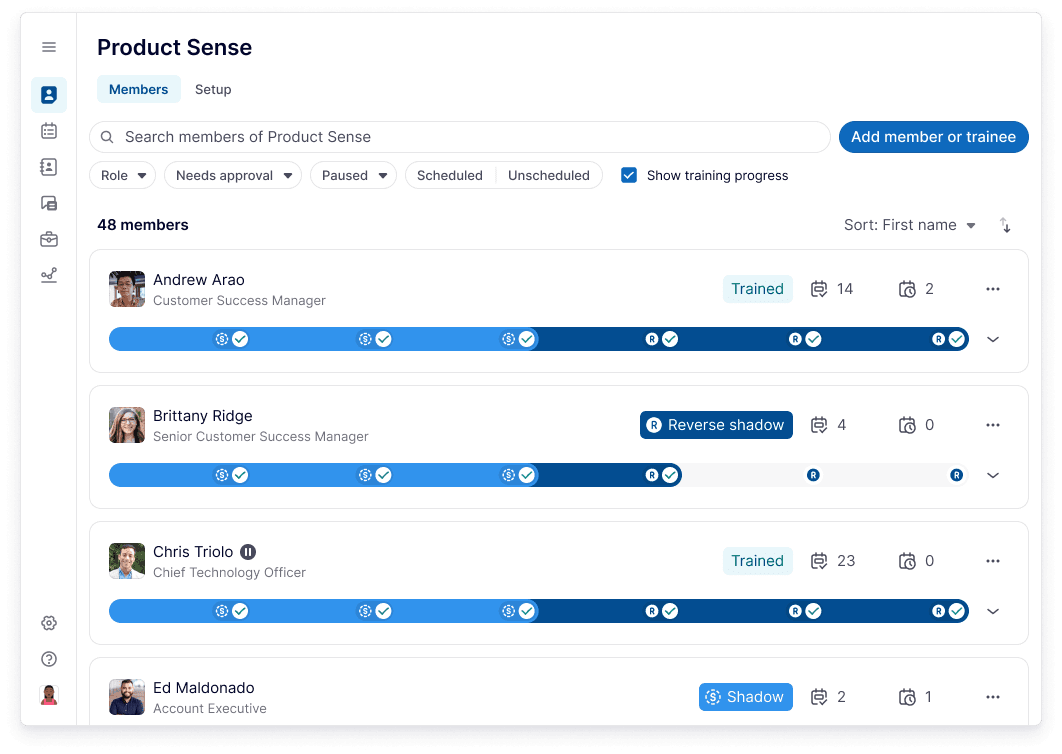The width and height of the screenshot is (1062, 754).
Task: Click Brittany Ridge's Reverse shadow badge
Action: 716,425
